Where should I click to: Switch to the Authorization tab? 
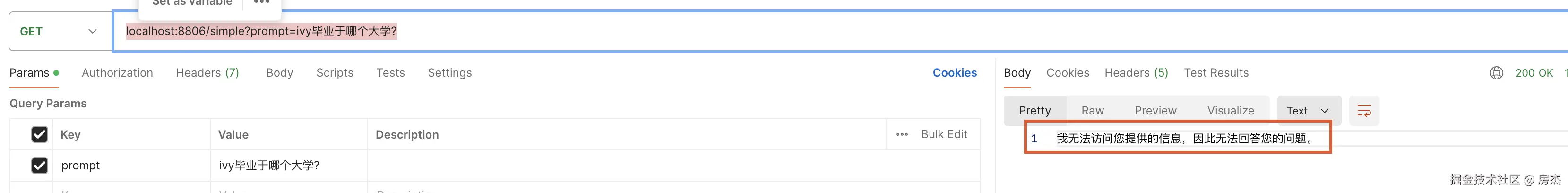(118, 73)
